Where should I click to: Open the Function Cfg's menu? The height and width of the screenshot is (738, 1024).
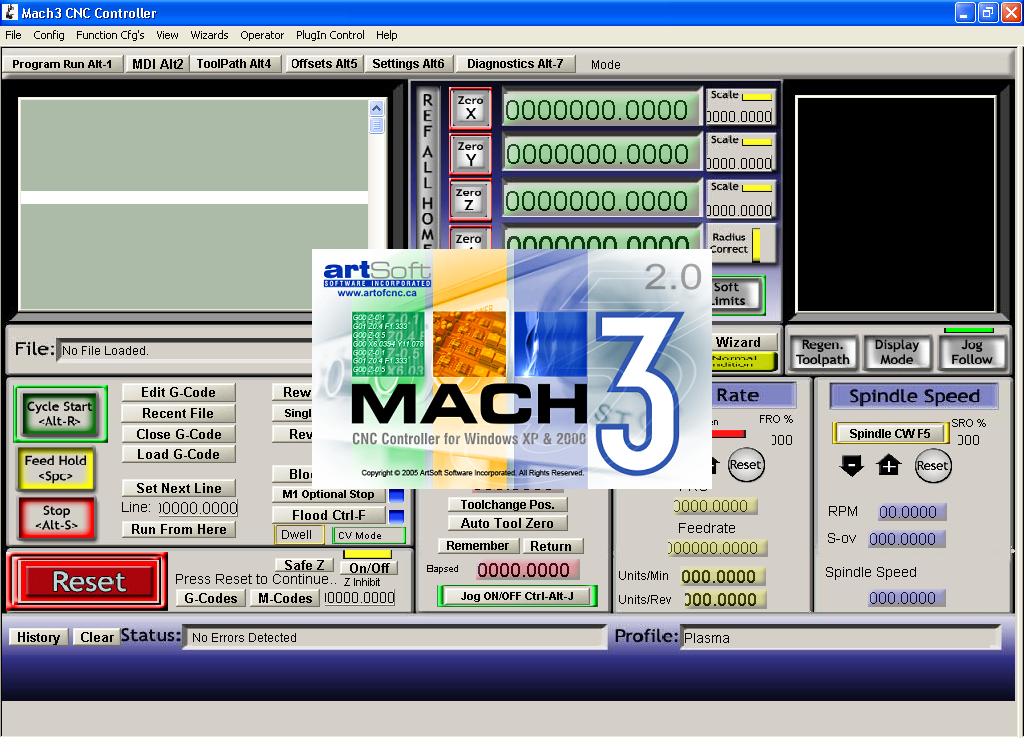(110, 35)
